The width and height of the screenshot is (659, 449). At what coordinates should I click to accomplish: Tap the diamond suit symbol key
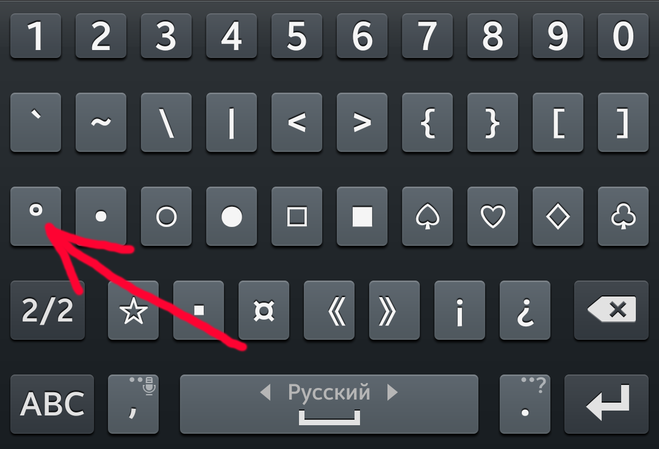[558, 216]
